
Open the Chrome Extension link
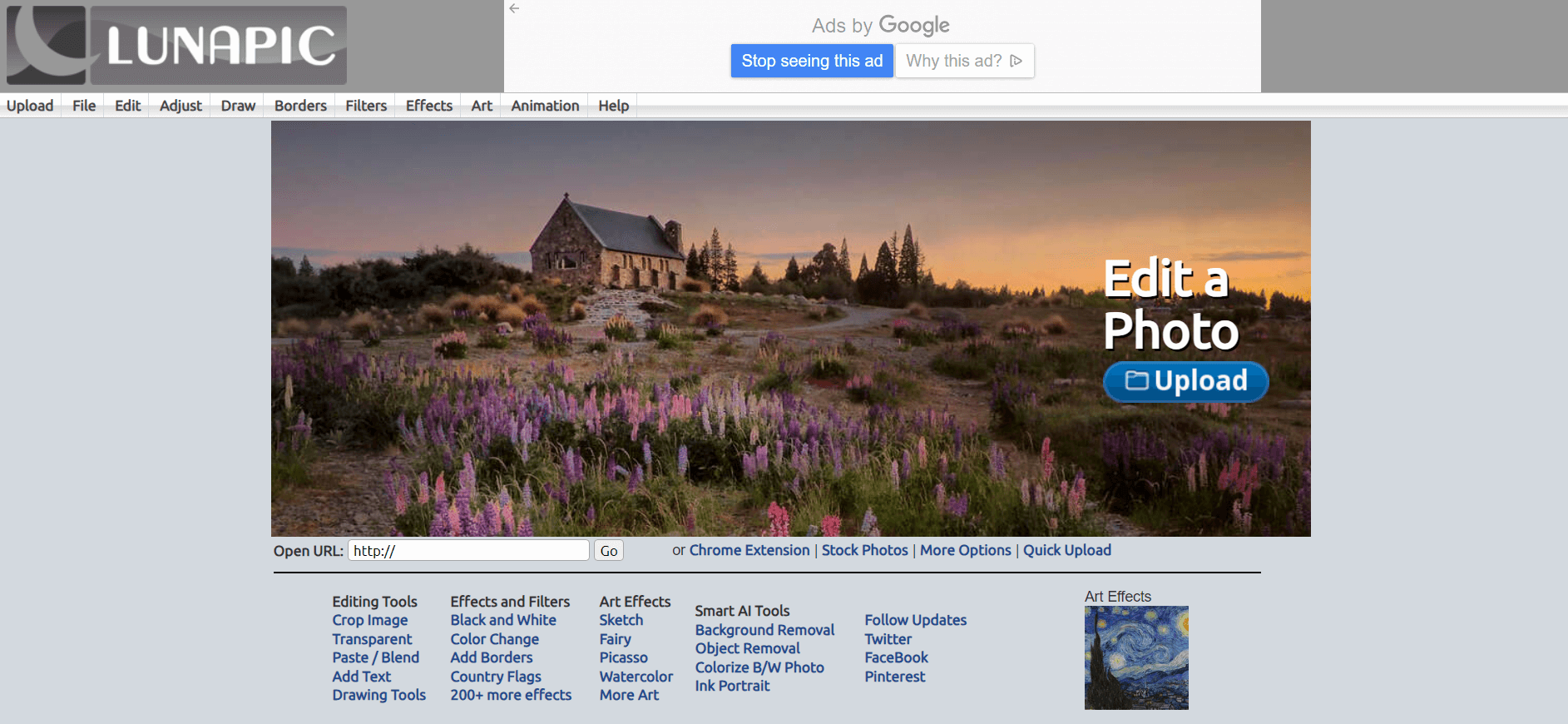click(749, 550)
